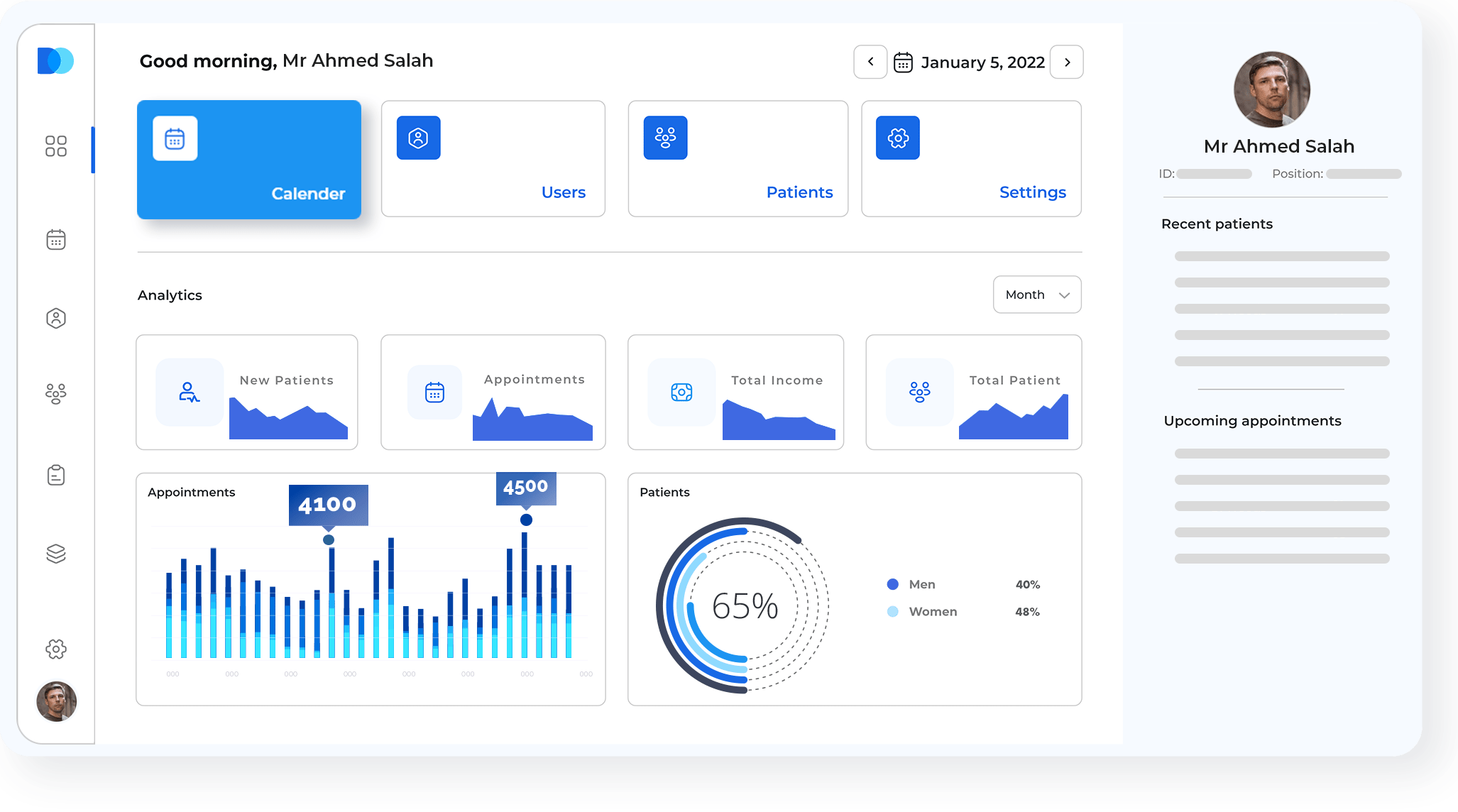Go to the next date with right chevron
The height and width of the screenshot is (812, 1458).
pyautogui.click(x=1067, y=62)
